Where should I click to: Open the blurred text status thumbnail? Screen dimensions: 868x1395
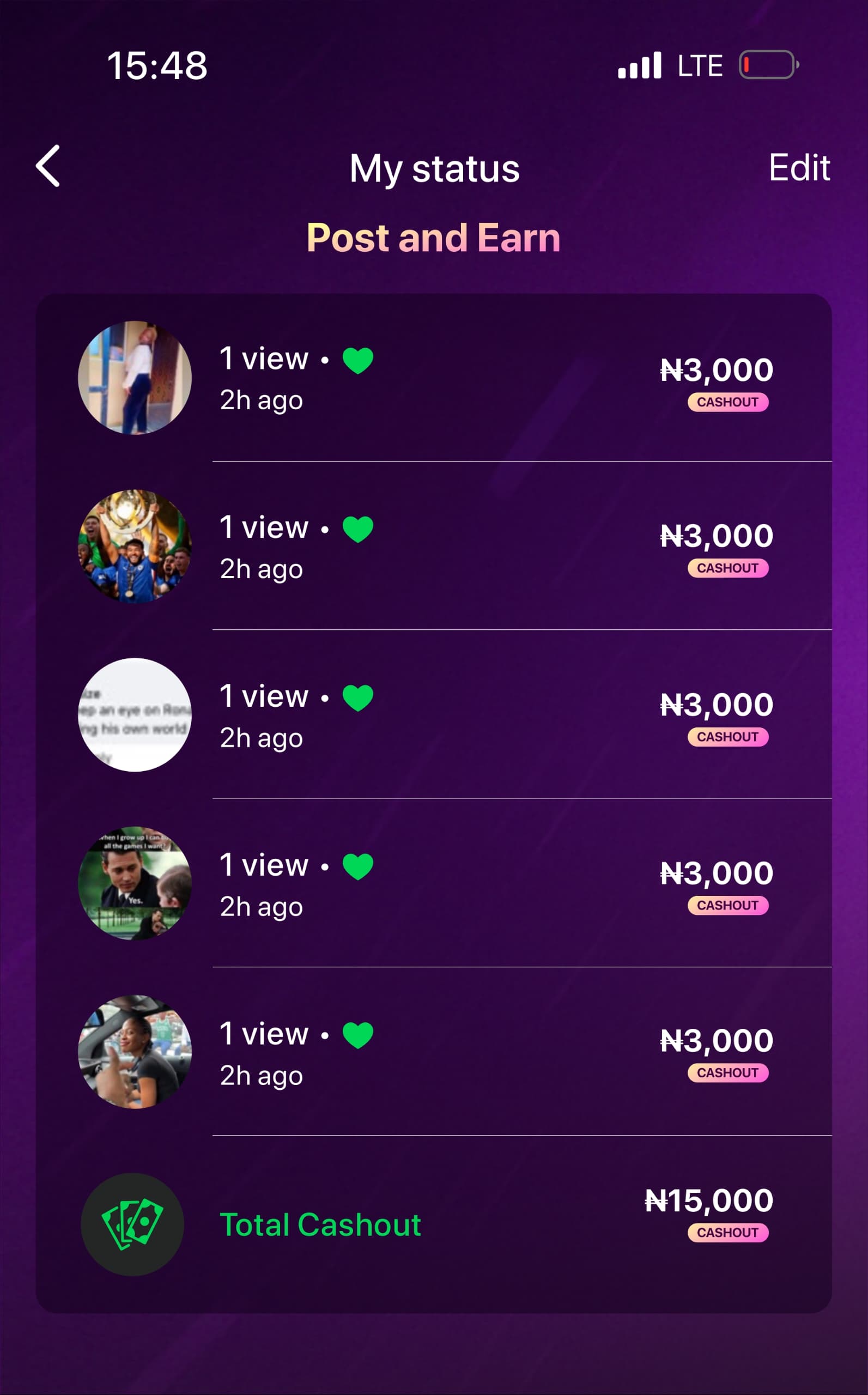coord(135,715)
